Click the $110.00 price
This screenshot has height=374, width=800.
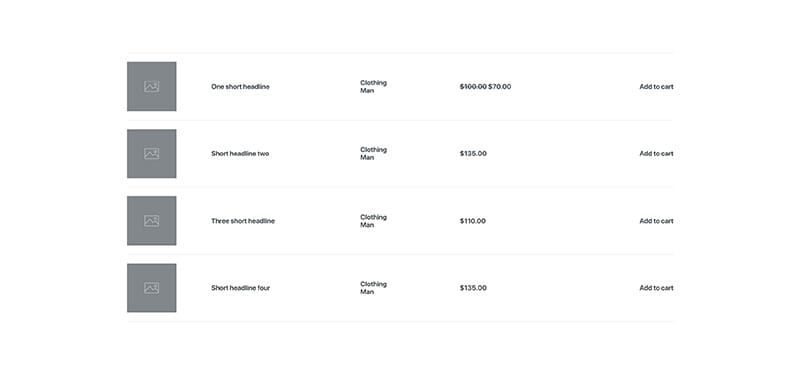[472, 221]
